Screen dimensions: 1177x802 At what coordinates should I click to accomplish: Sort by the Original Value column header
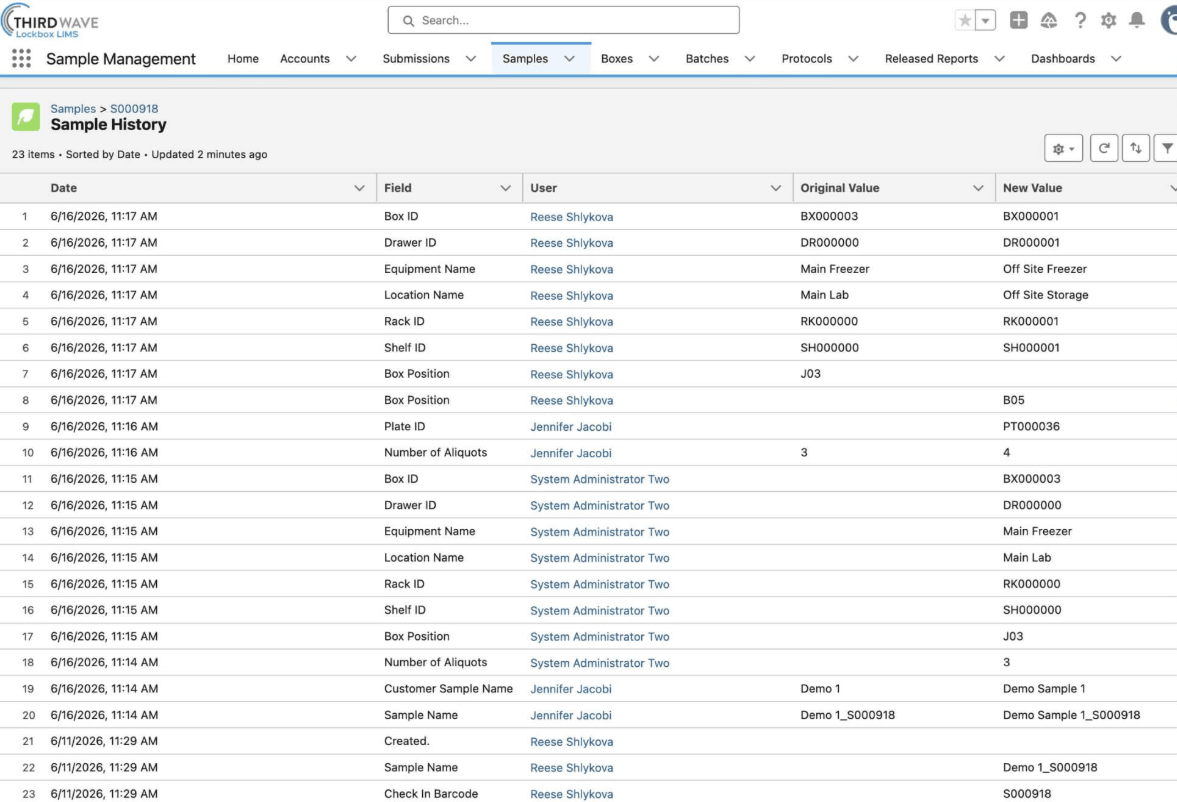840,188
